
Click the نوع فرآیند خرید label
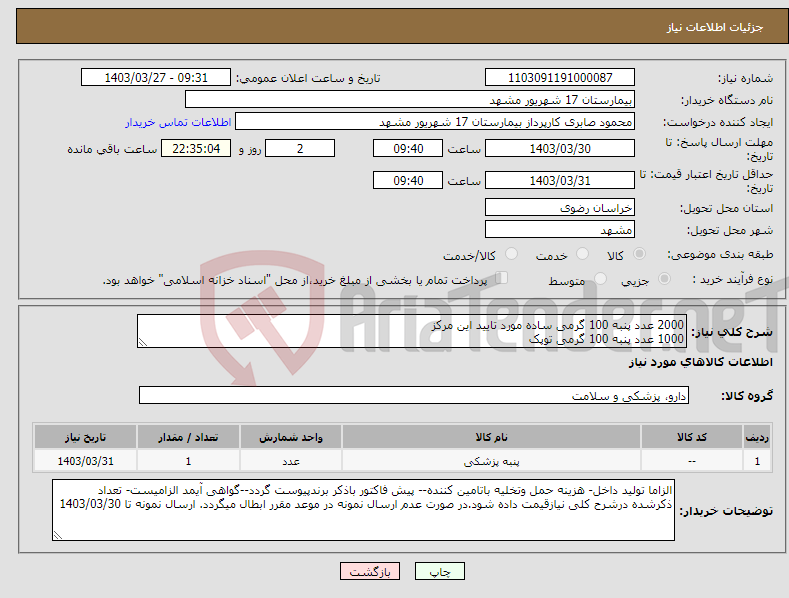(733, 279)
